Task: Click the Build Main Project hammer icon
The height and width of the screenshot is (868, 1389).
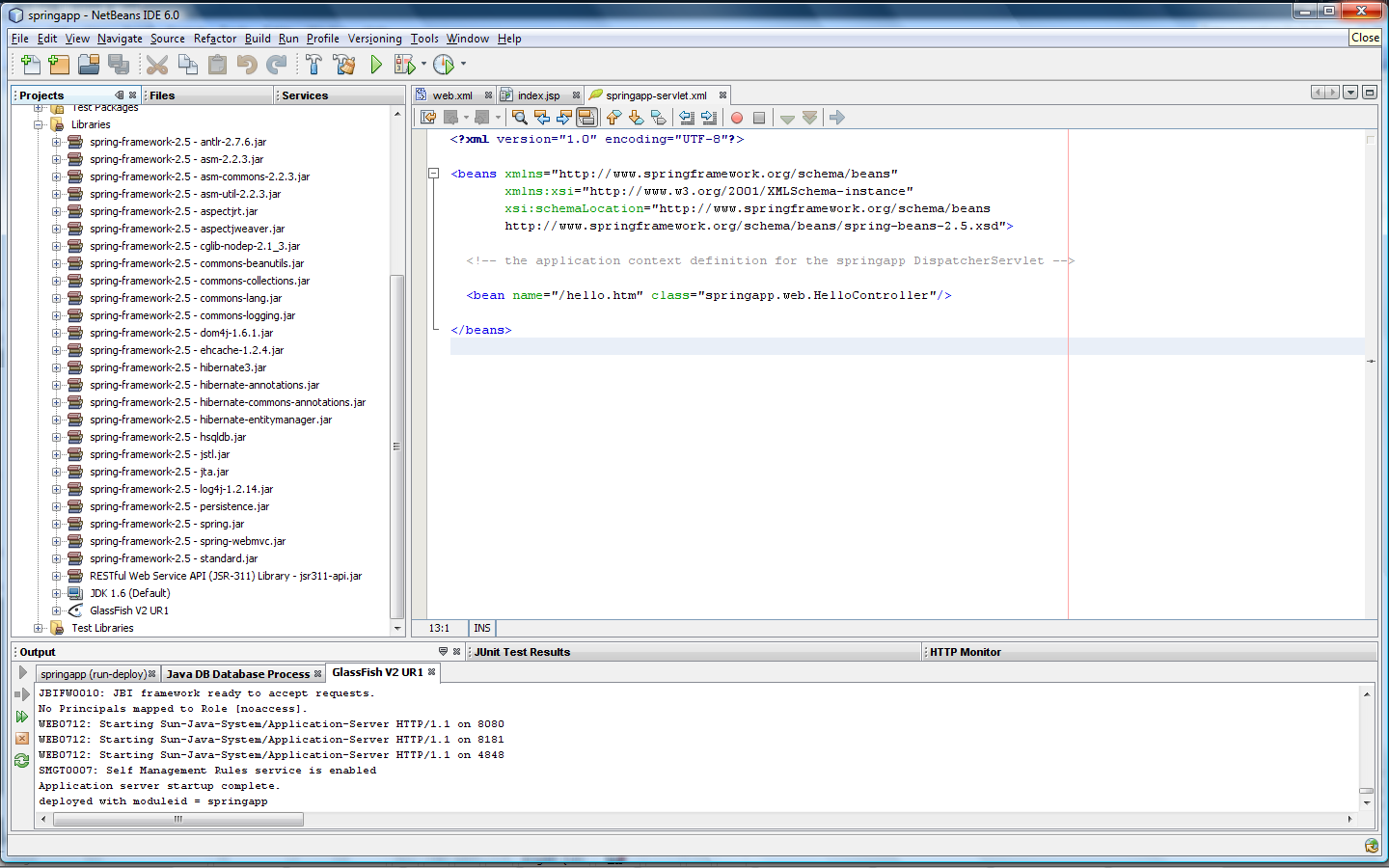Action: (313, 65)
